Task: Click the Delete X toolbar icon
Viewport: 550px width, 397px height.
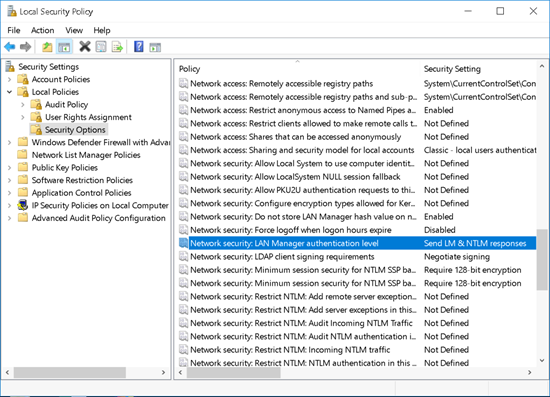Action: tap(85, 46)
